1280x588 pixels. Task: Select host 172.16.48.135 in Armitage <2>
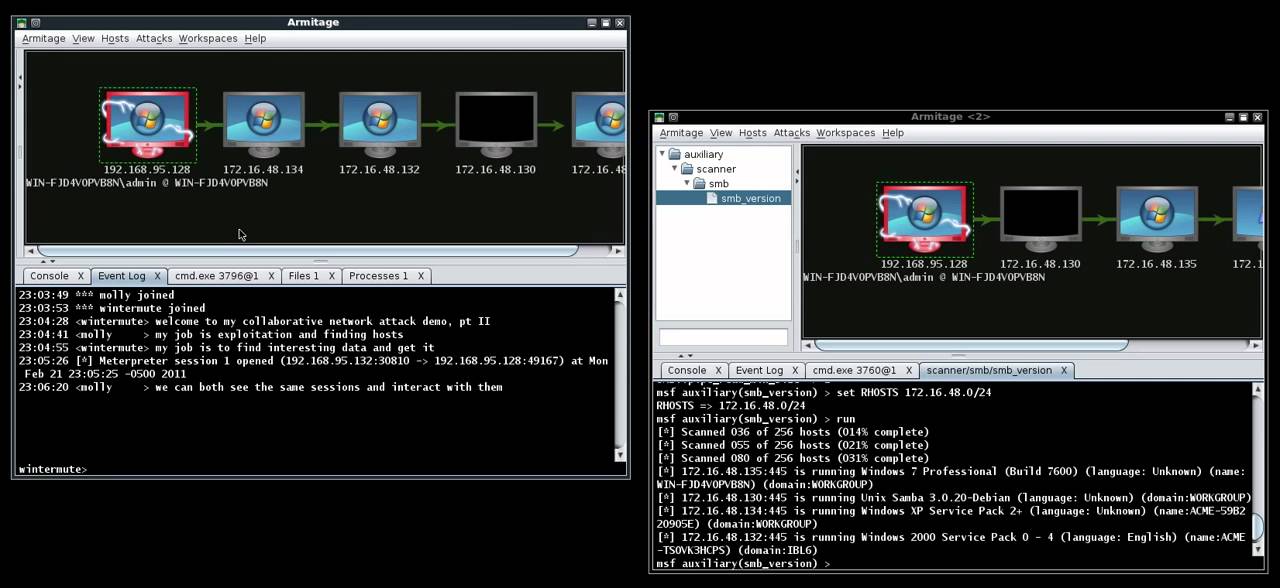(x=1156, y=220)
